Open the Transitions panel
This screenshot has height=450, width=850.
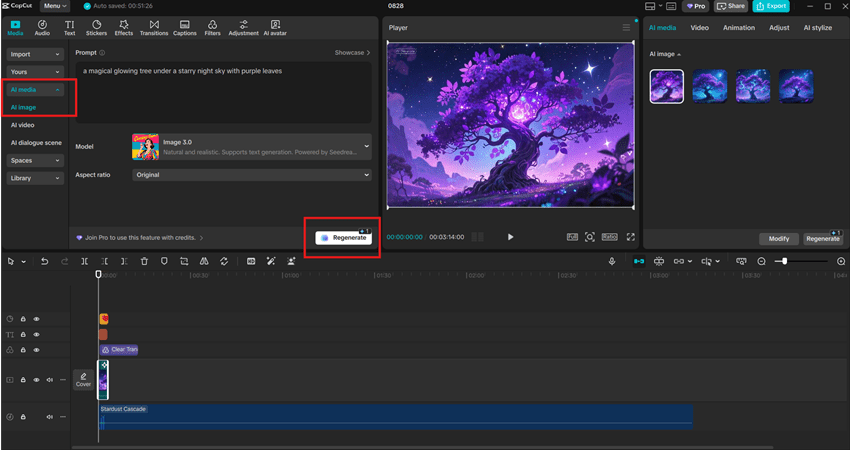click(154, 27)
